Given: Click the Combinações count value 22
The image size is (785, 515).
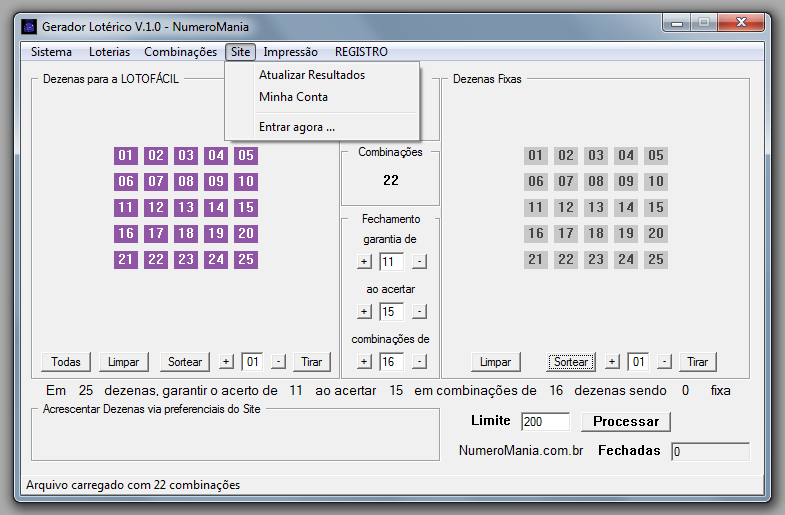Looking at the screenshot, I should [390, 180].
